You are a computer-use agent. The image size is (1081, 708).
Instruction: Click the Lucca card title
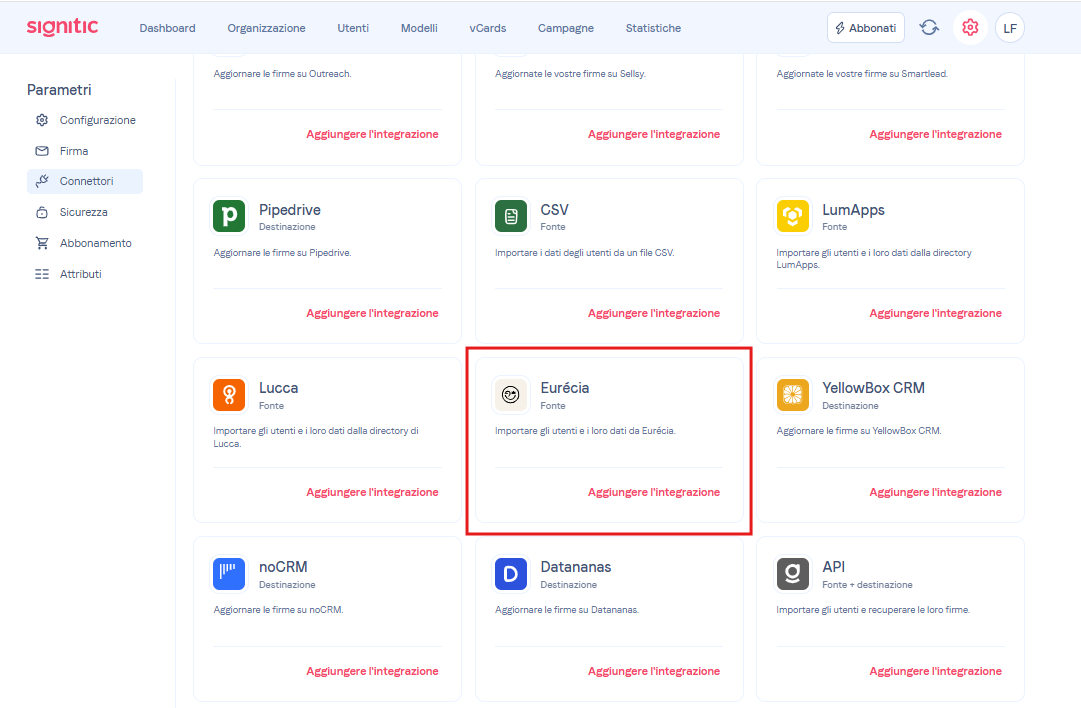(x=279, y=388)
